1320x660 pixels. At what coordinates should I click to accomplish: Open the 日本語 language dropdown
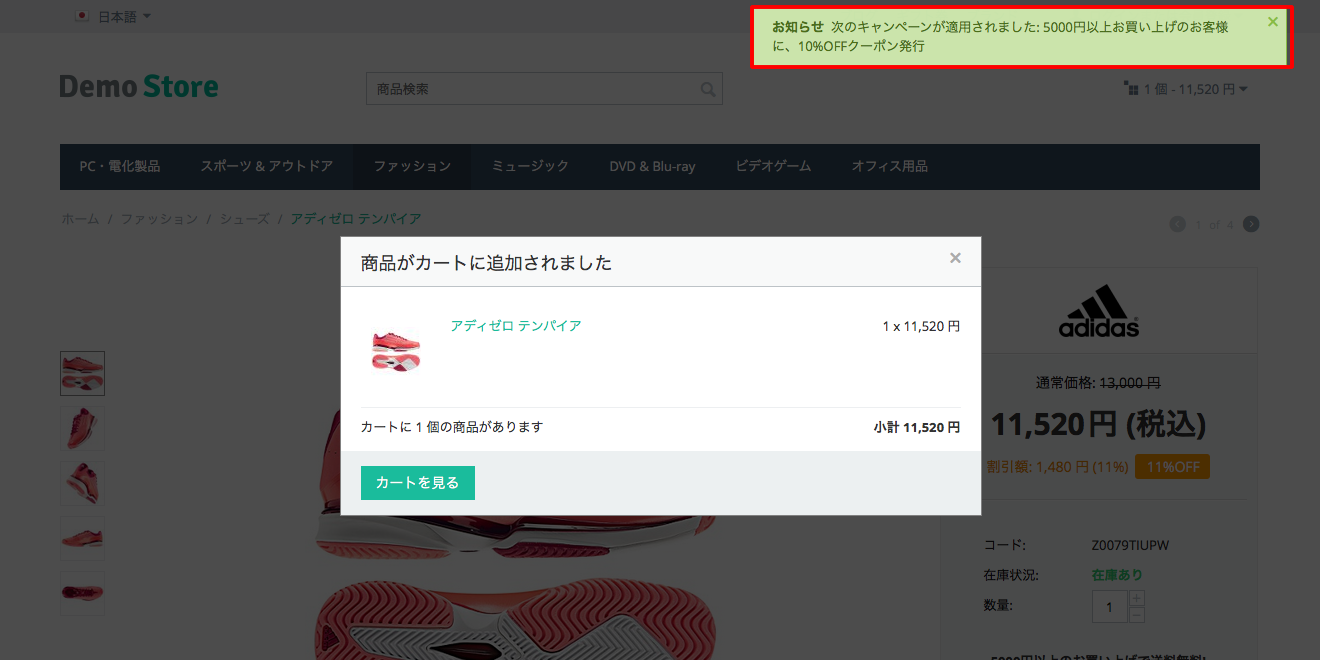124,16
